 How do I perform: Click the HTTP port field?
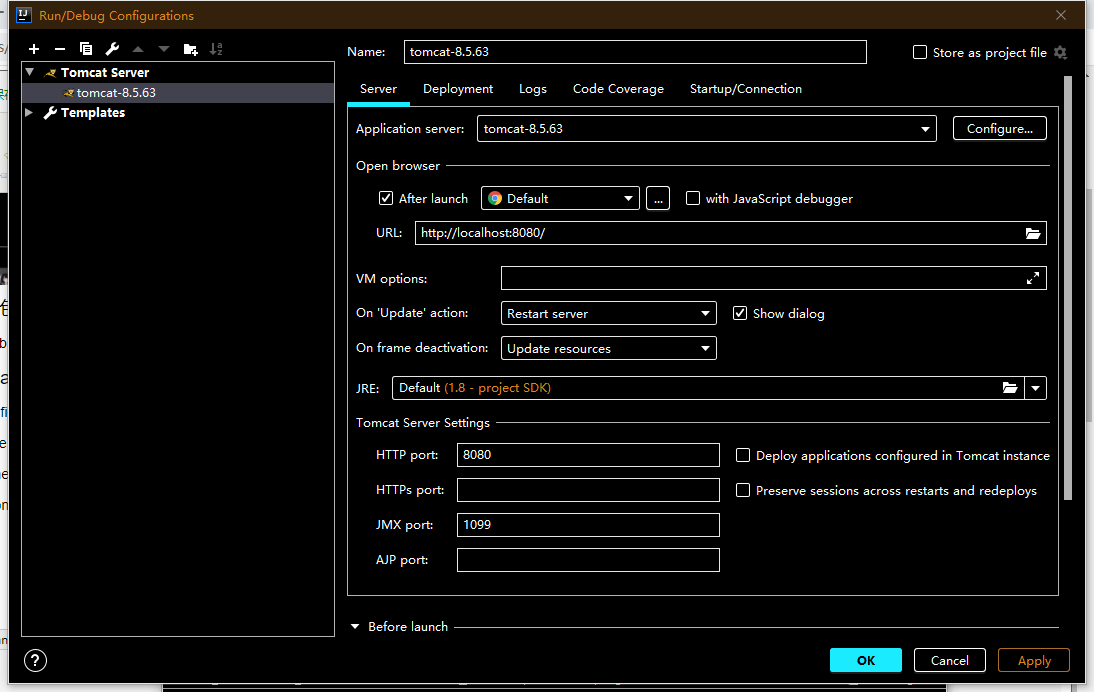tap(588, 455)
